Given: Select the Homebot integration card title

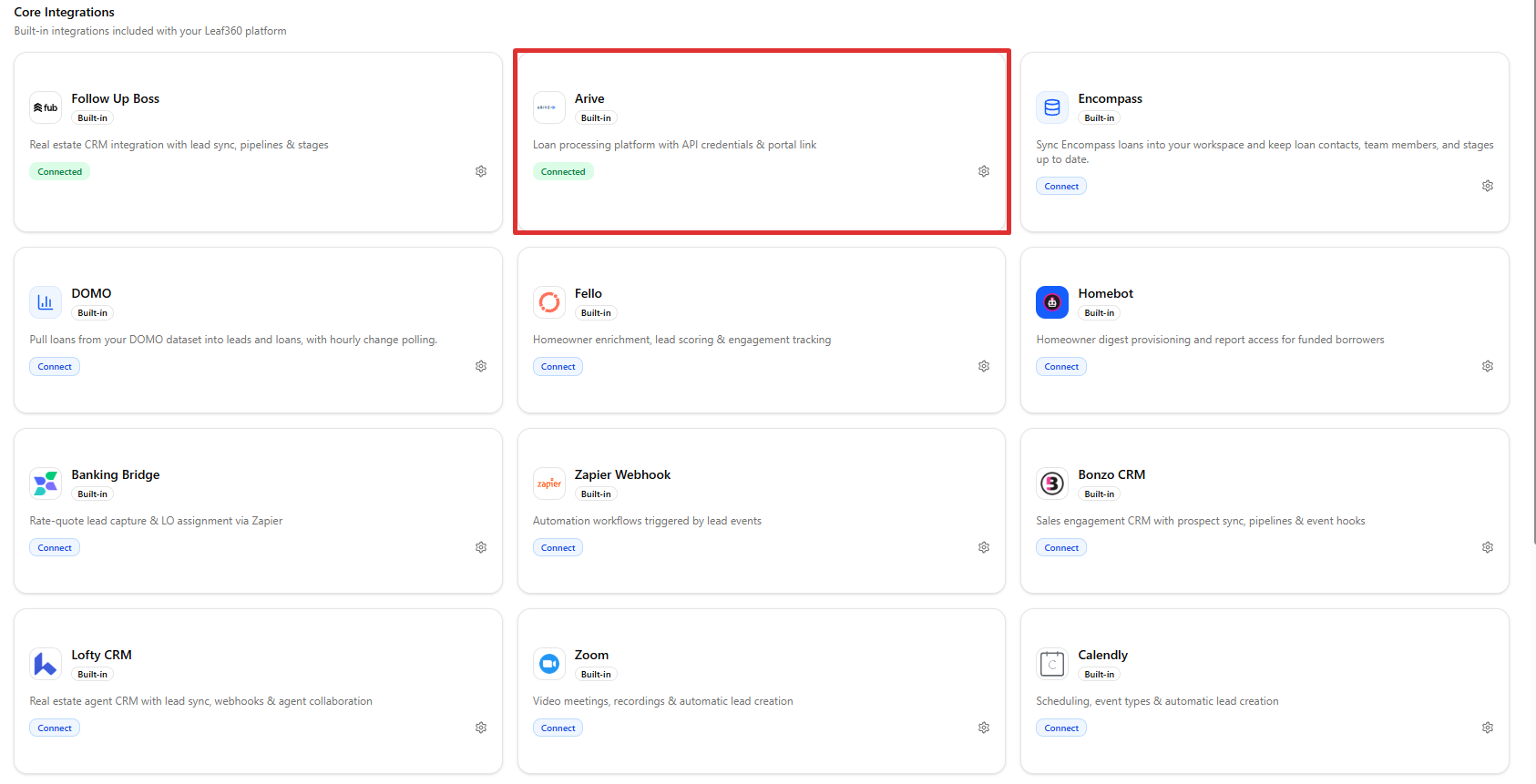Looking at the screenshot, I should pyautogui.click(x=1105, y=293).
